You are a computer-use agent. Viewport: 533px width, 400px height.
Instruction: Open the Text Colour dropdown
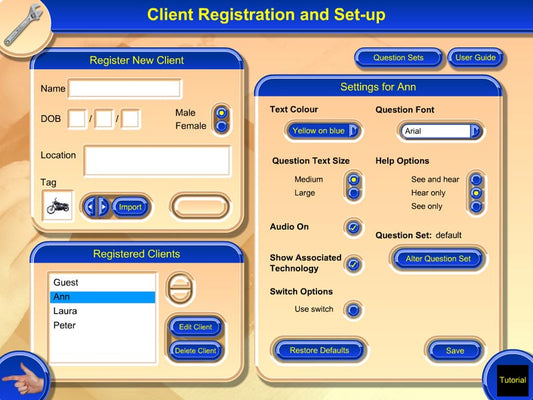[323, 131]
